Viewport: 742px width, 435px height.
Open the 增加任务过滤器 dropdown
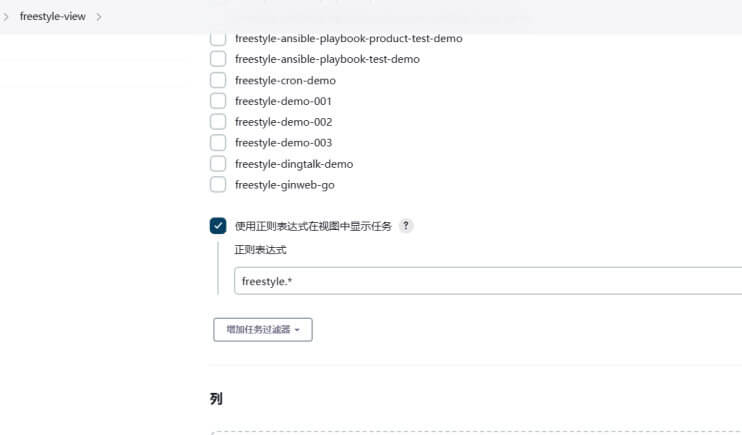point(263,329)
